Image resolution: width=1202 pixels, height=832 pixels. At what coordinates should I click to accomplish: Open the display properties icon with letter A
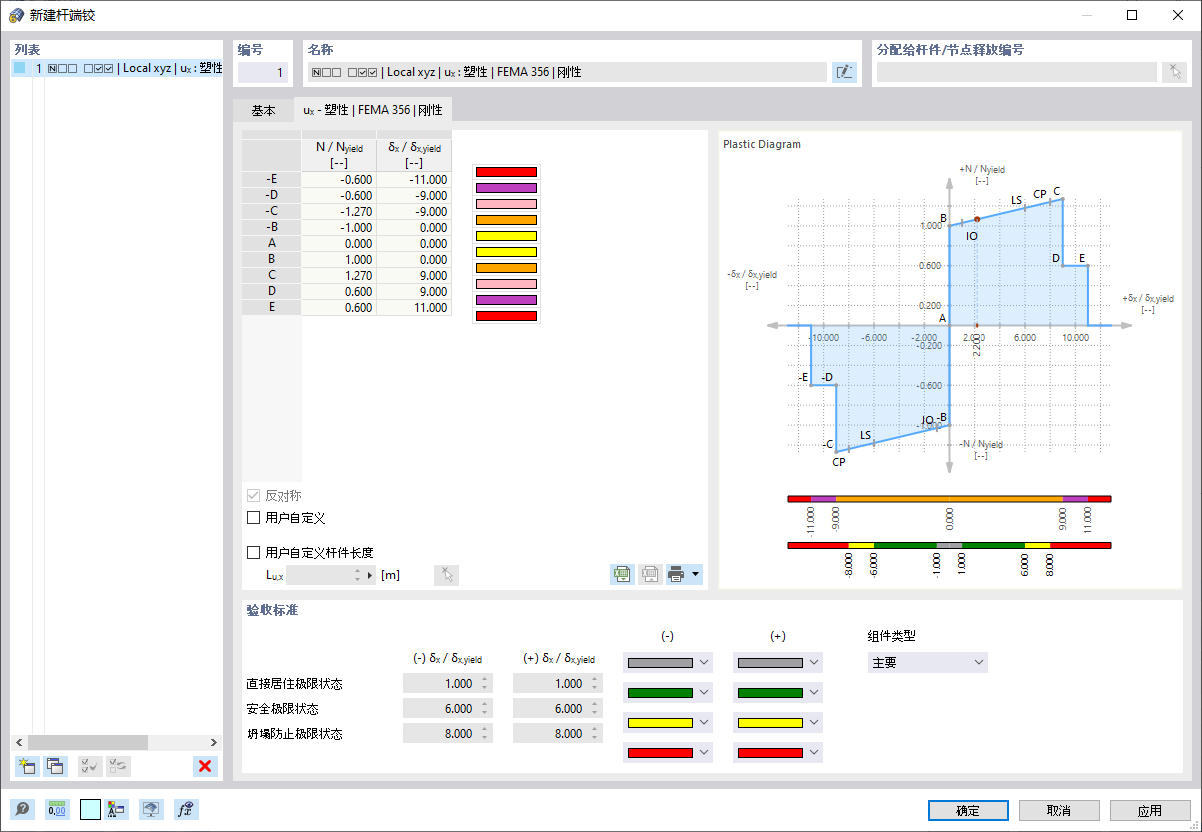click(117, 810)
